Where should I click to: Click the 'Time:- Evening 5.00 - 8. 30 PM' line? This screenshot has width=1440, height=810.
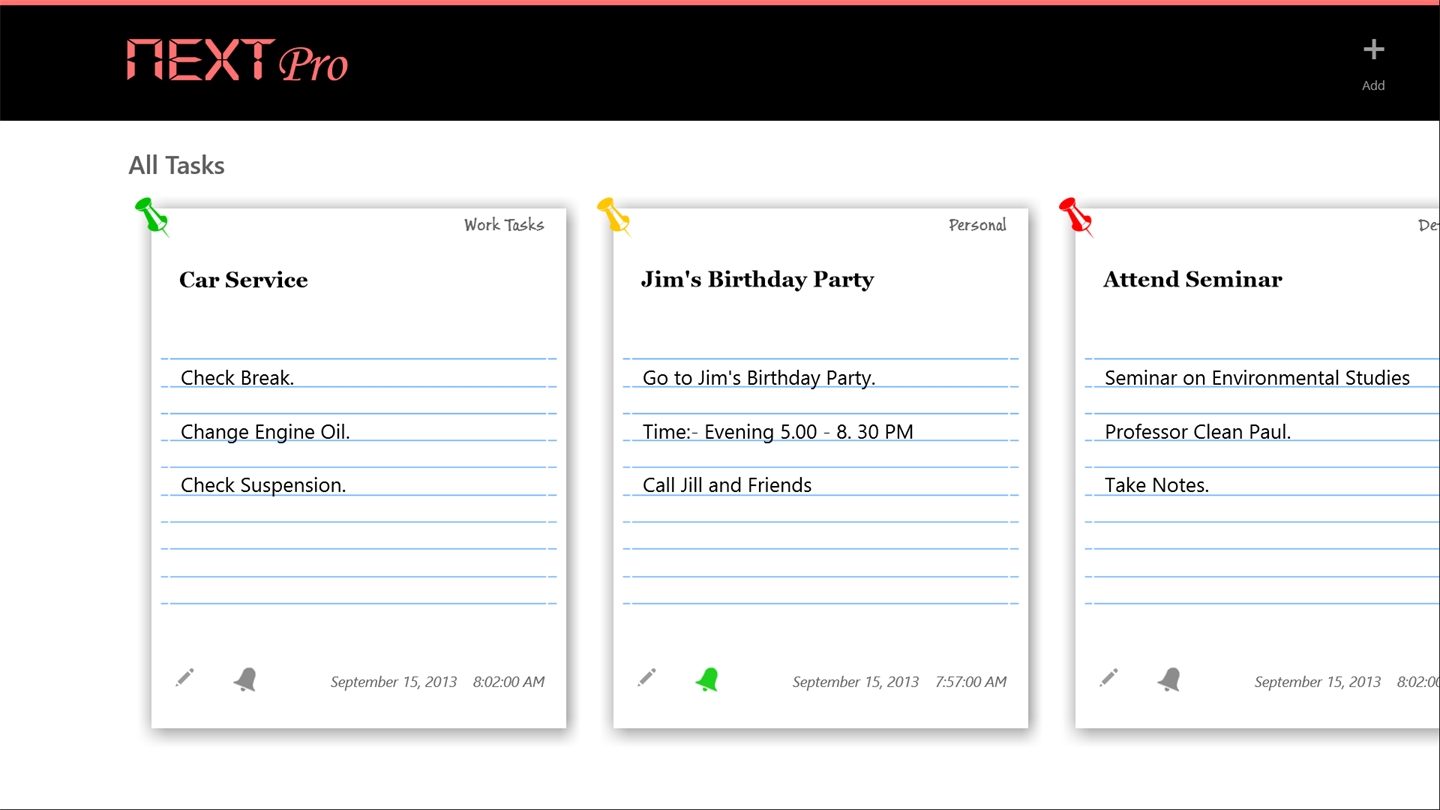coord(778,432)
